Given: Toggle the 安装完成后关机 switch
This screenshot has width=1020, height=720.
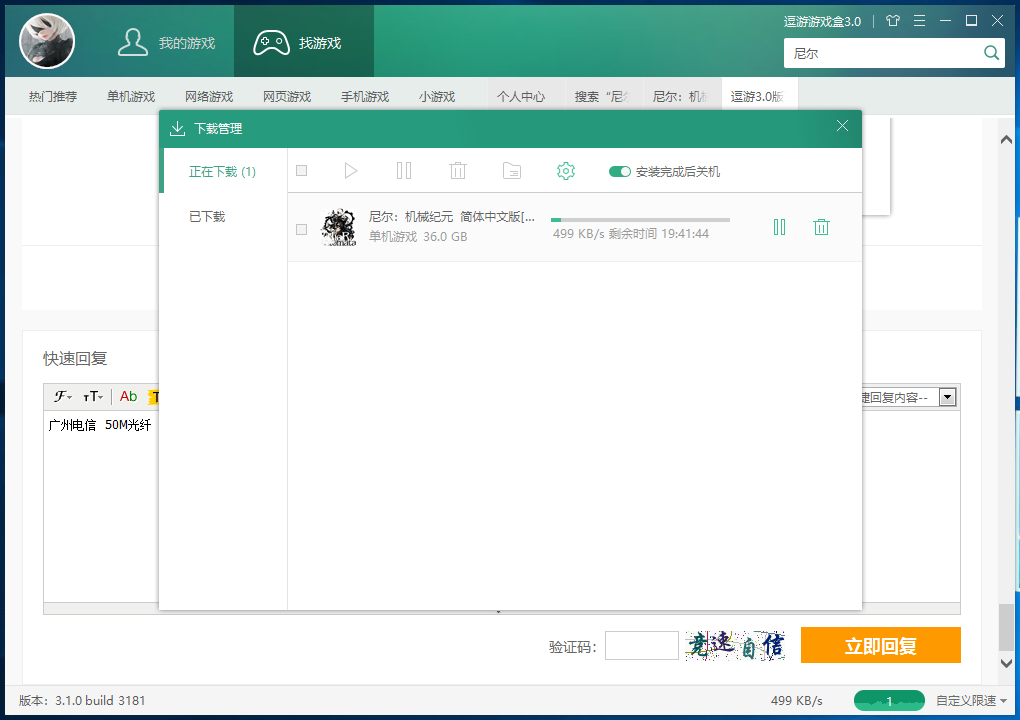Looking at the screenshot, I should (x=619, y=172).
